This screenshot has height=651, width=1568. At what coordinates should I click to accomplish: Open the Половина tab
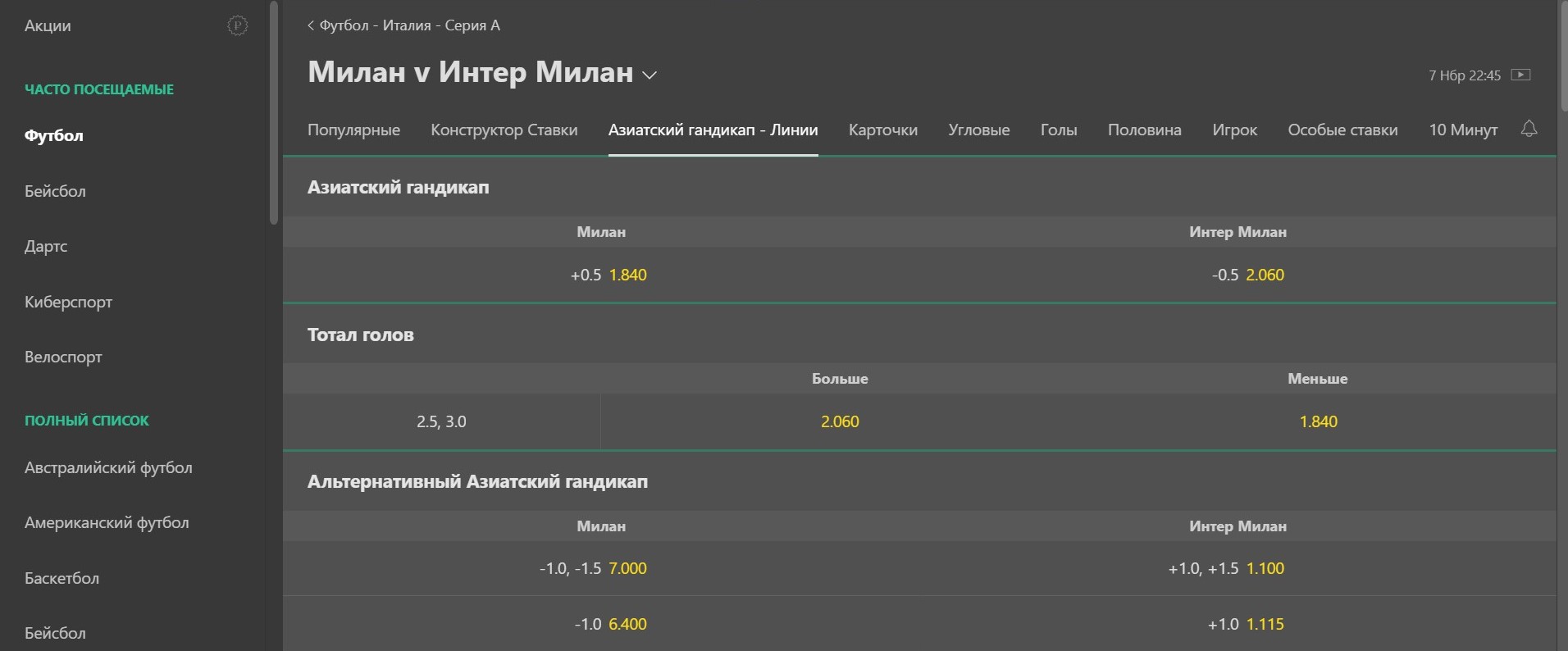(1145, 130)
